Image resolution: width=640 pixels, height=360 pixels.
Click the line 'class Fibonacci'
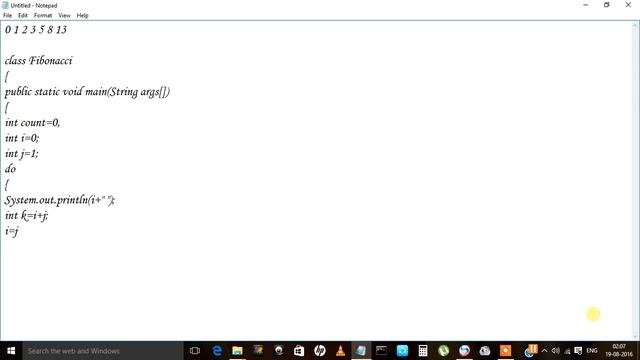coord(38,60)
